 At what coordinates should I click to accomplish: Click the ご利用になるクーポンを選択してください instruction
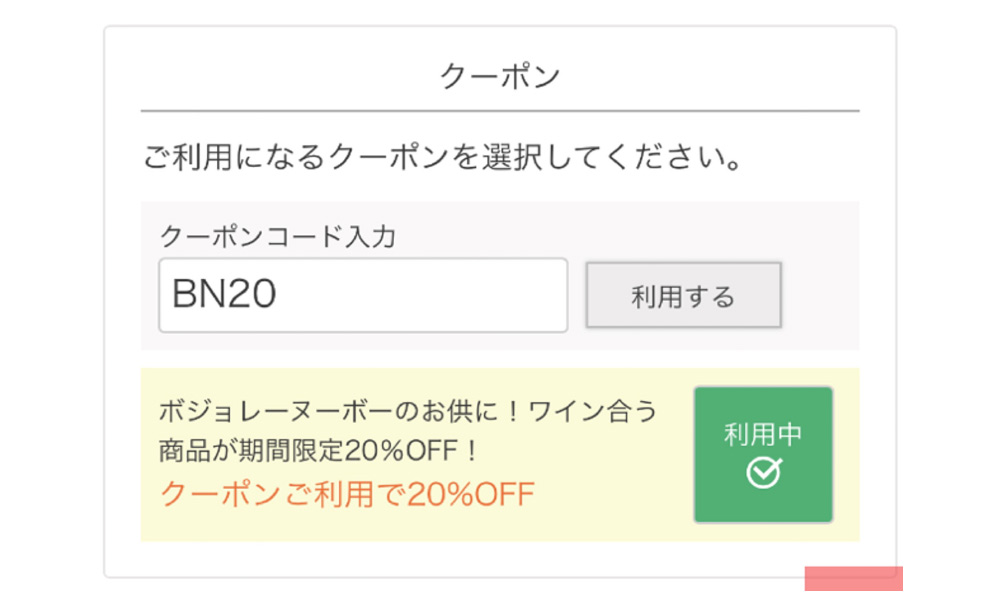[443, 157]
